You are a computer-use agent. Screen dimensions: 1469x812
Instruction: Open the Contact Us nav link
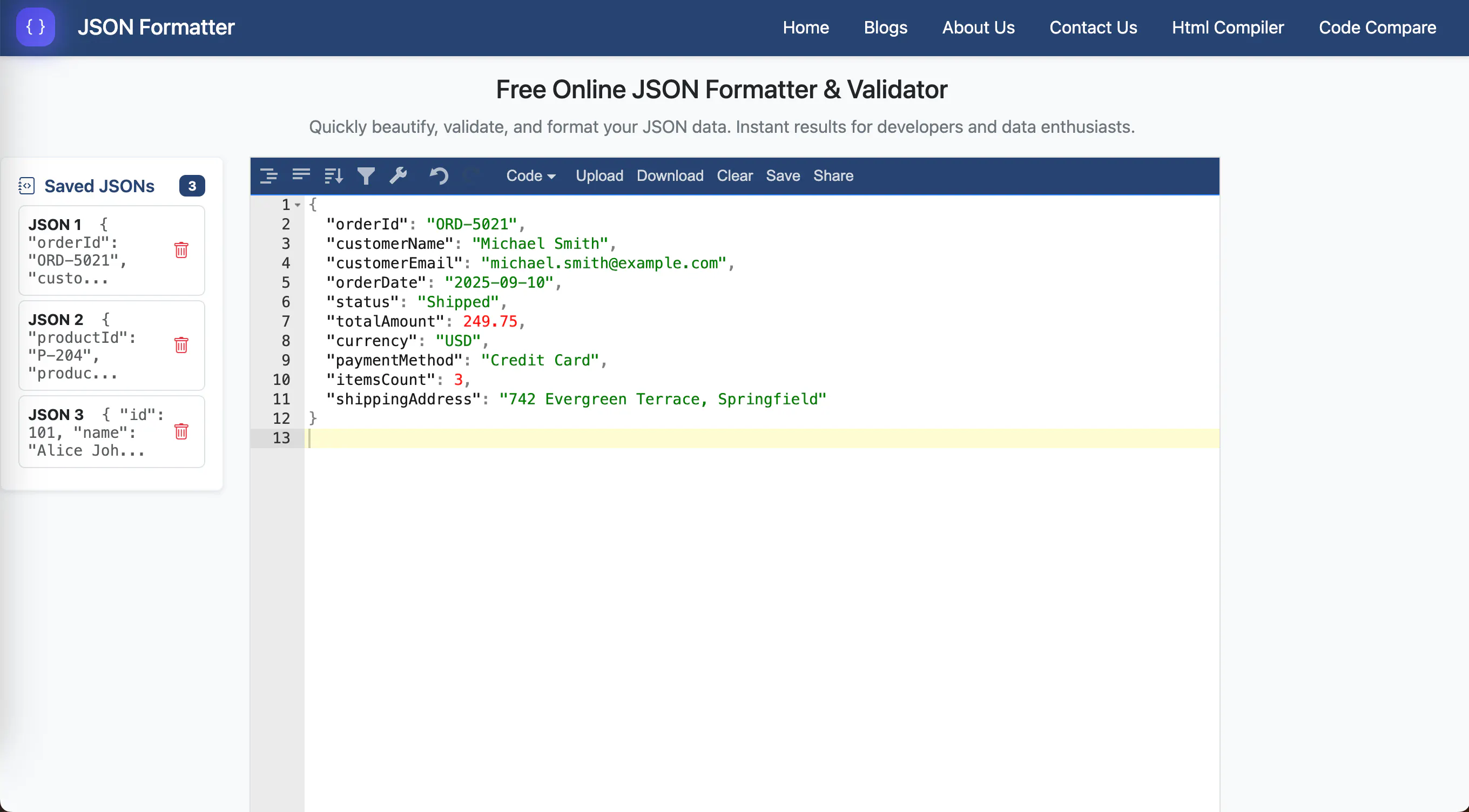click(x=1093, y=28)
